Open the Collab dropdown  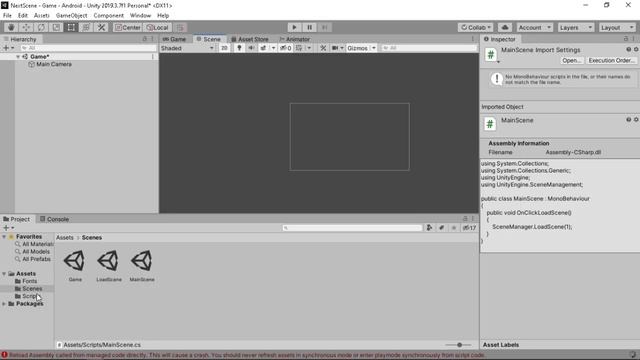pos(476,27)
